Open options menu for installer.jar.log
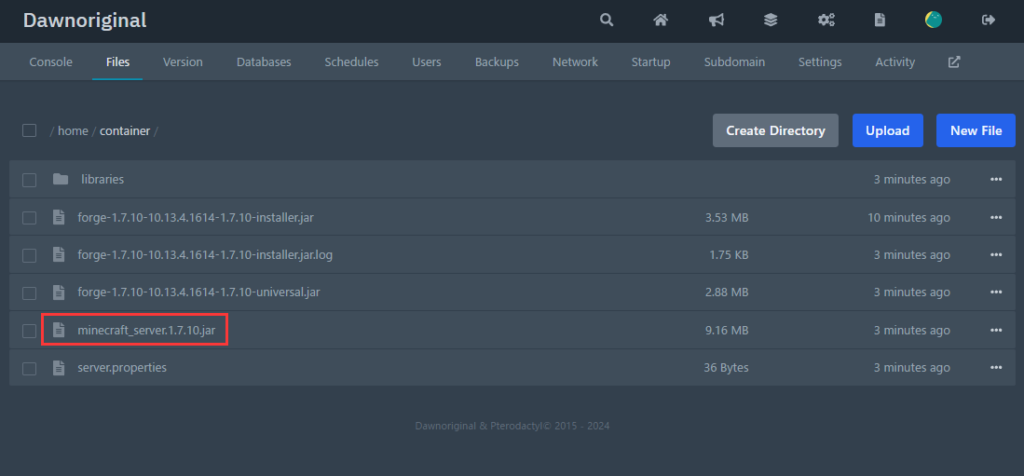 coord(996,255)
